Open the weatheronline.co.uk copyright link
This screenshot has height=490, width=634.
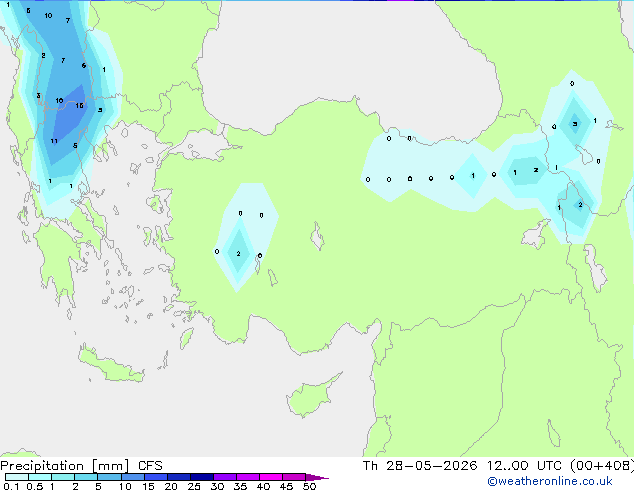click(x=550, y=481)
